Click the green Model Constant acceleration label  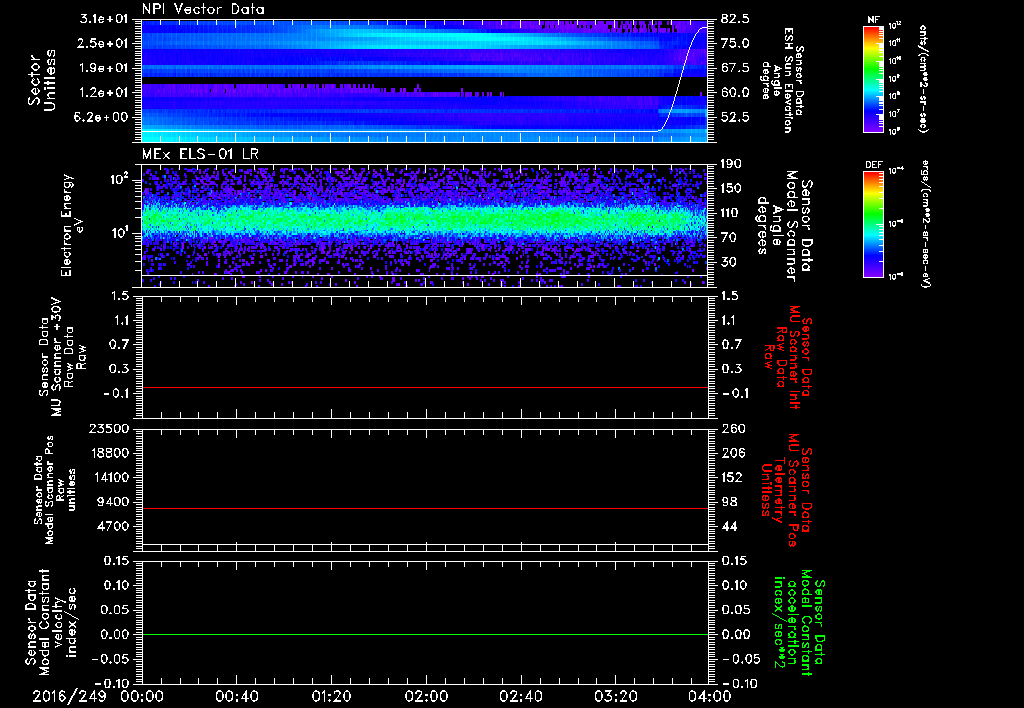[800, 622]
